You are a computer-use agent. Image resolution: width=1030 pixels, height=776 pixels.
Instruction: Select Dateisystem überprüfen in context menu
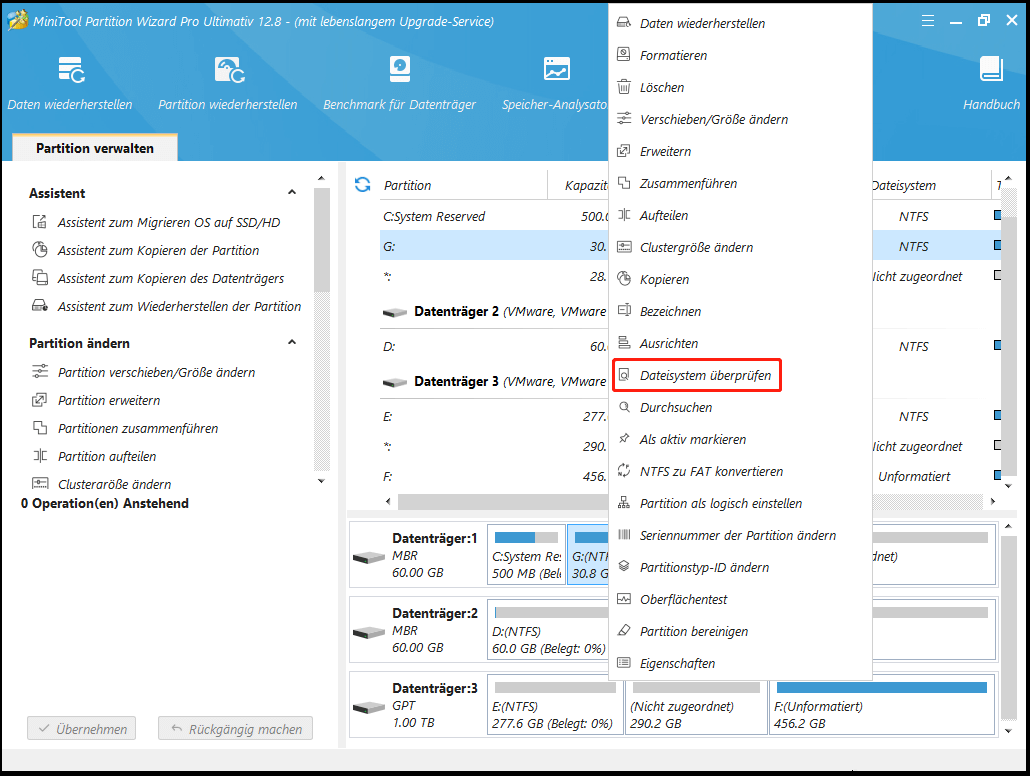click(x=696, y=375)
